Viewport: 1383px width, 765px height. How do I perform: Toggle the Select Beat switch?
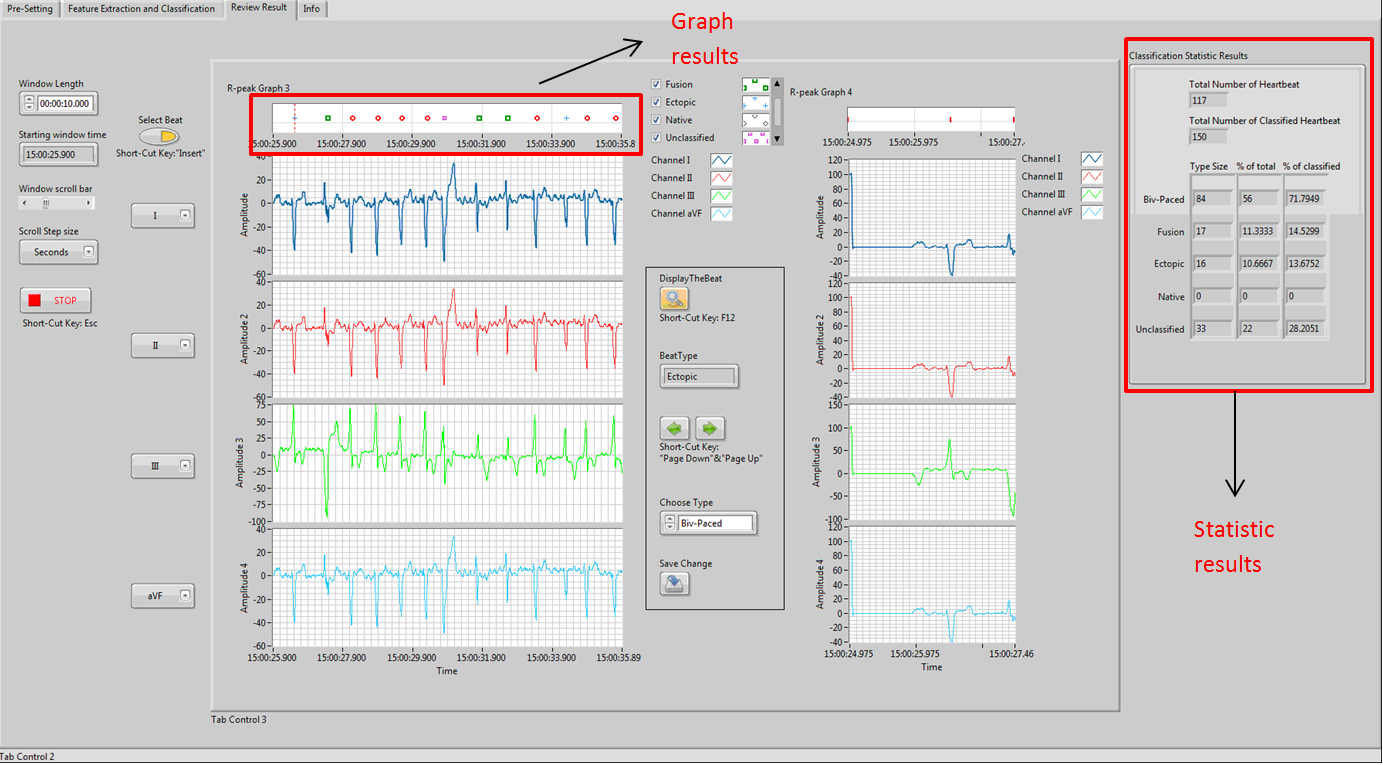click(x=160, y=136)
